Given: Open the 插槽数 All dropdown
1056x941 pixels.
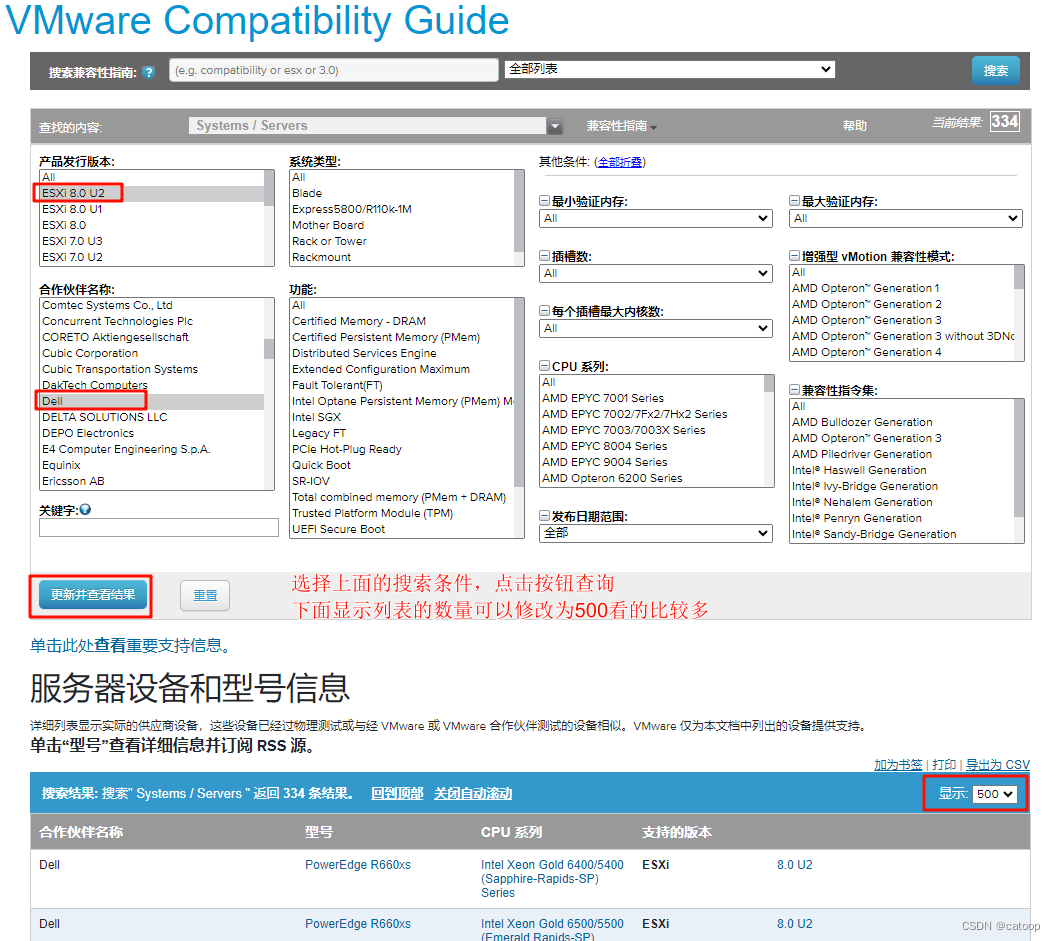Looking at the screenshot, I should click(x=656, y=273).
